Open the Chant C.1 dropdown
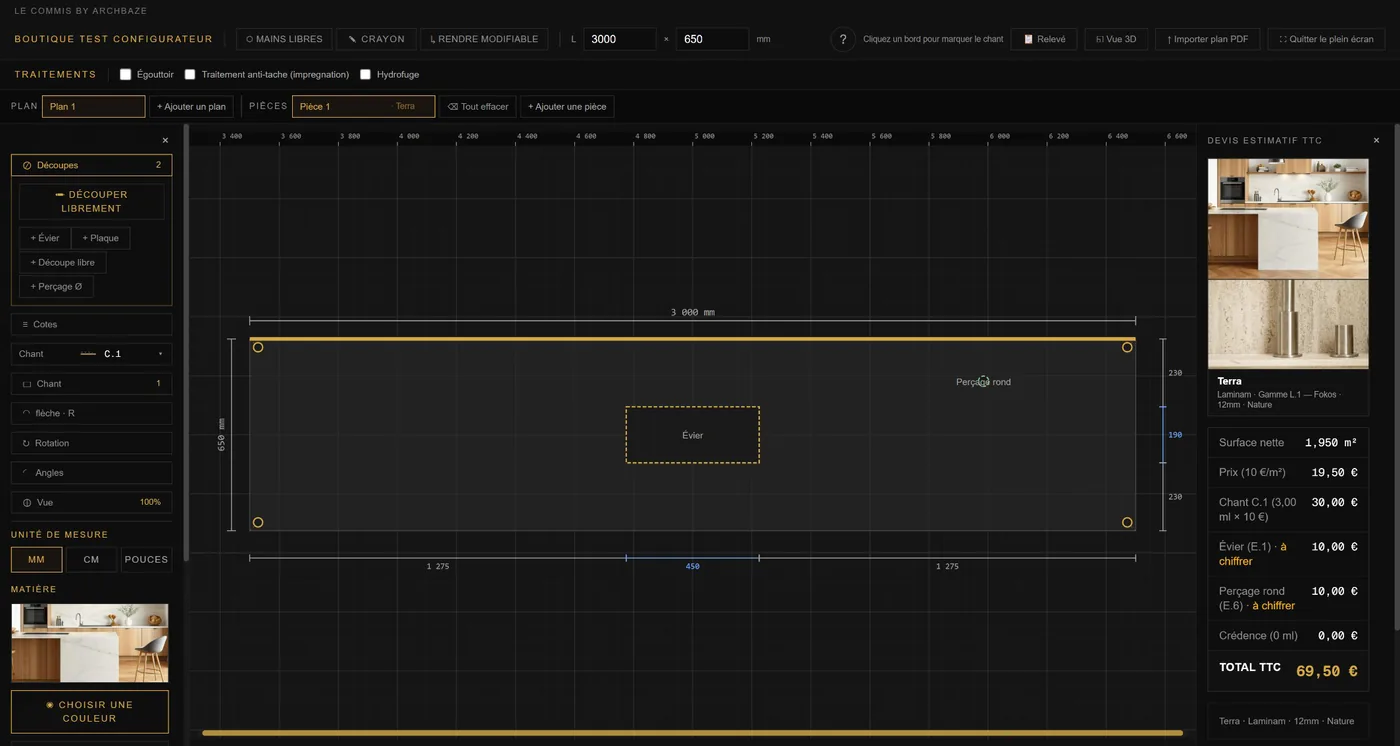The width and height of the screenshot is (1400, 746). [x=91, y=354]
